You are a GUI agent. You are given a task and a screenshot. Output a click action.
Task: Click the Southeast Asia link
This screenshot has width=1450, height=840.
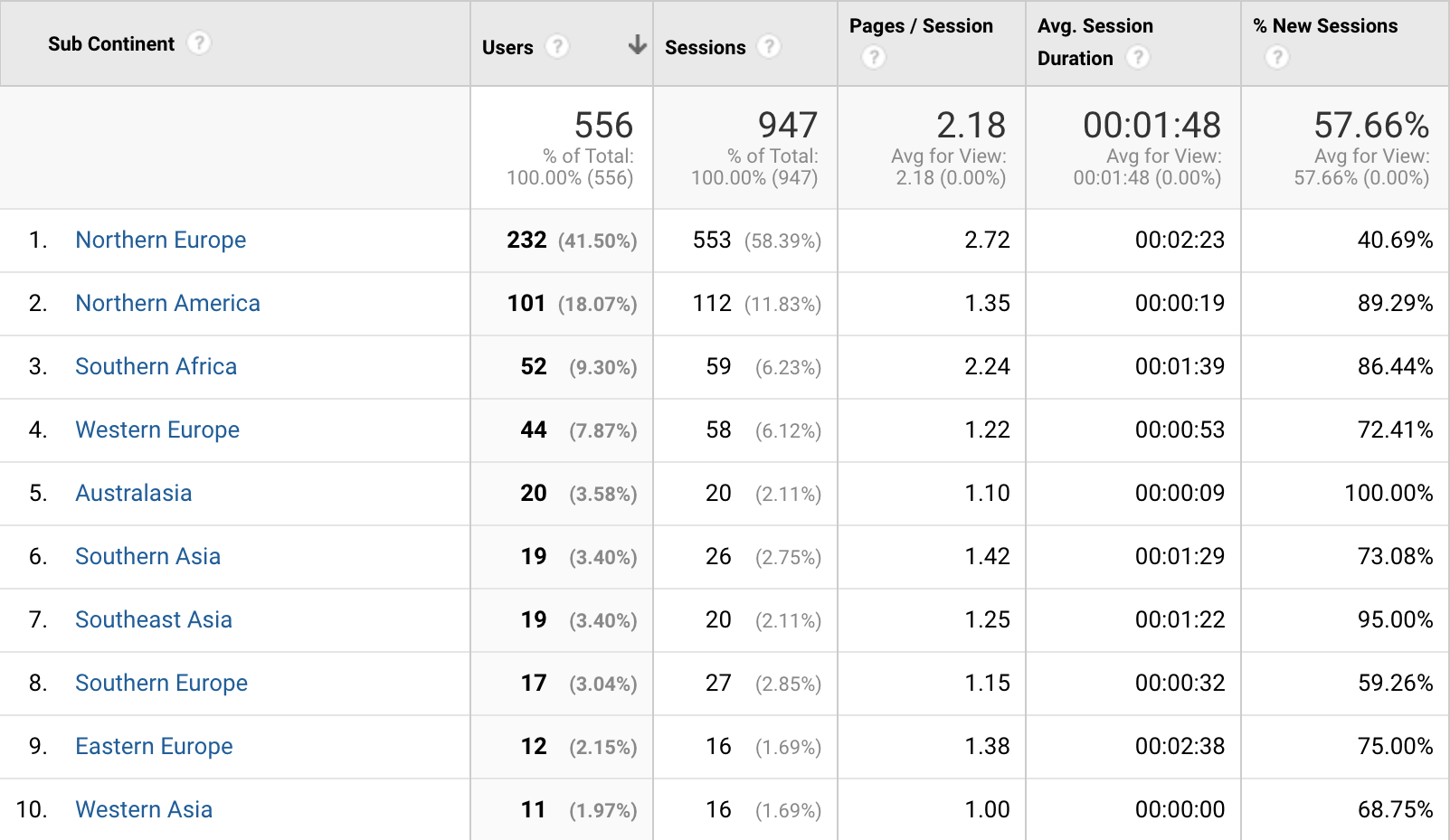[x=154, y=619]
